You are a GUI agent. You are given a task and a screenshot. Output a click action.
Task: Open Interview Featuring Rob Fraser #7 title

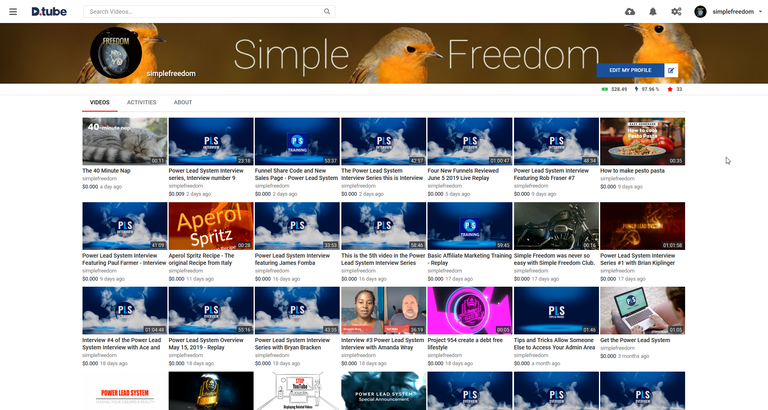point(551,174)
